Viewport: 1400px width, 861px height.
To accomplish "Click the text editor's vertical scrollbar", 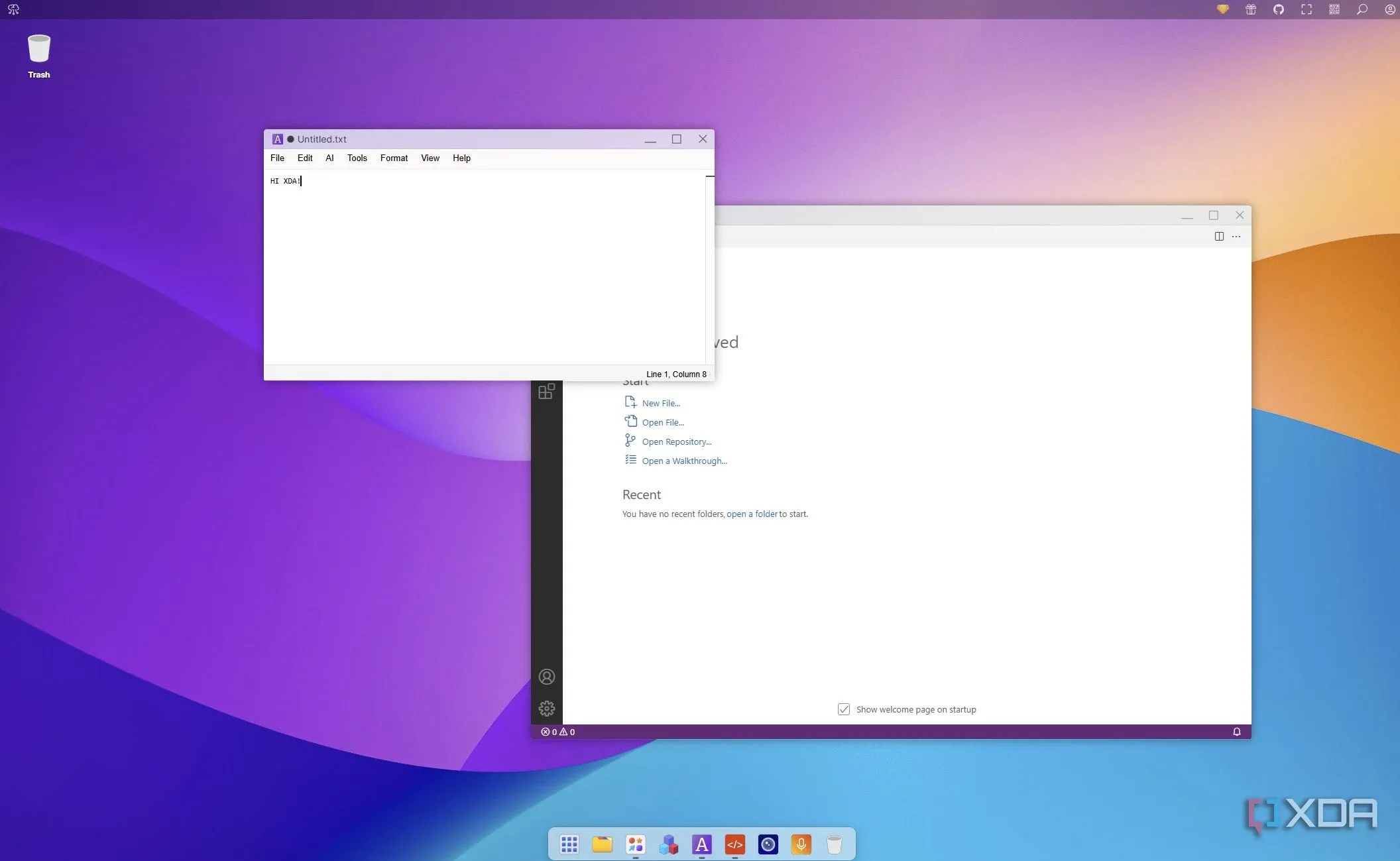I will click(x=709, y=265).
